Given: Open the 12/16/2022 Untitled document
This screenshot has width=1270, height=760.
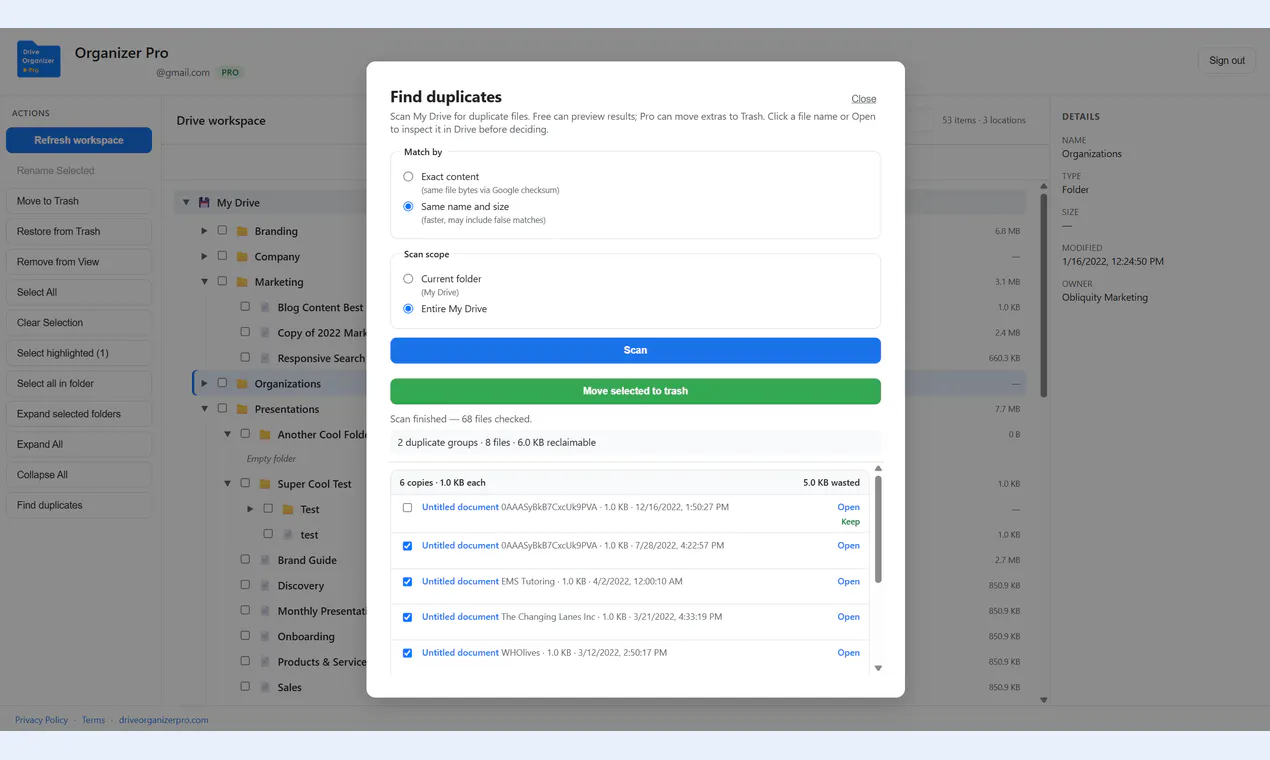Looking at the screenshot, I should [x=848, y=507].
